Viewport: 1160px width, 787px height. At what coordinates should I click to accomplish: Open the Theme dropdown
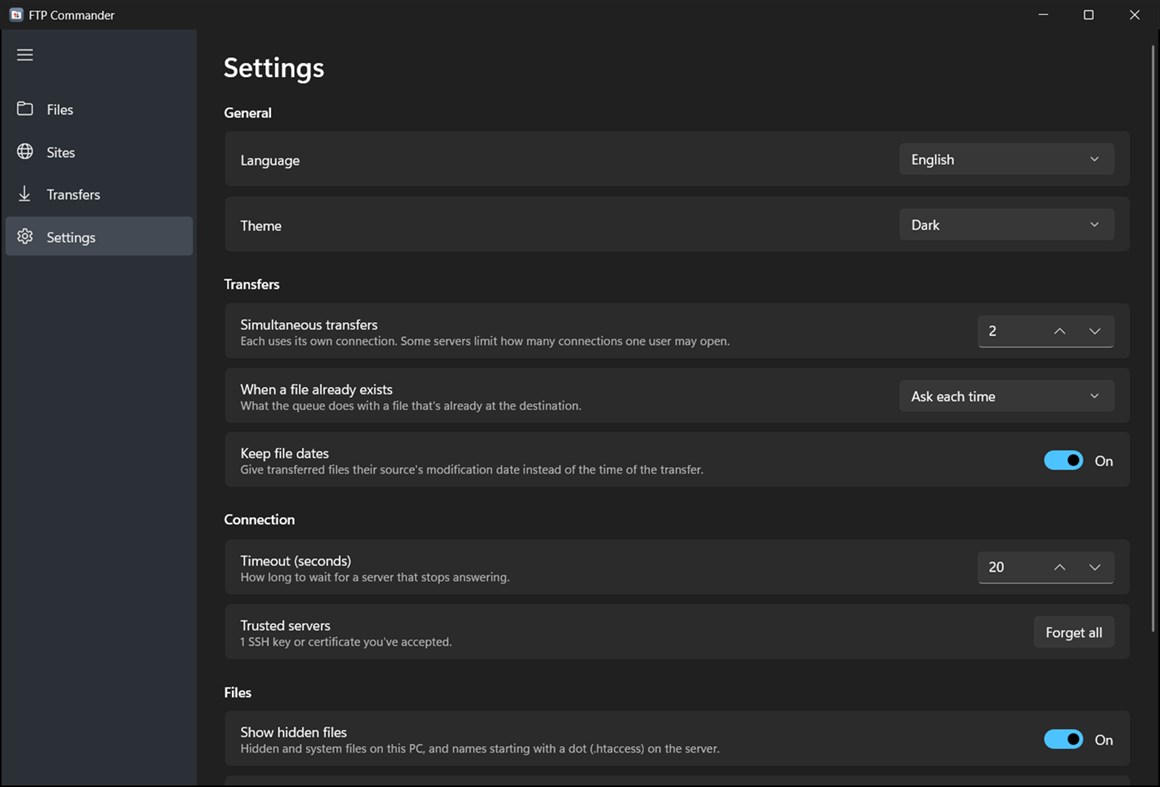point(1006,225)
